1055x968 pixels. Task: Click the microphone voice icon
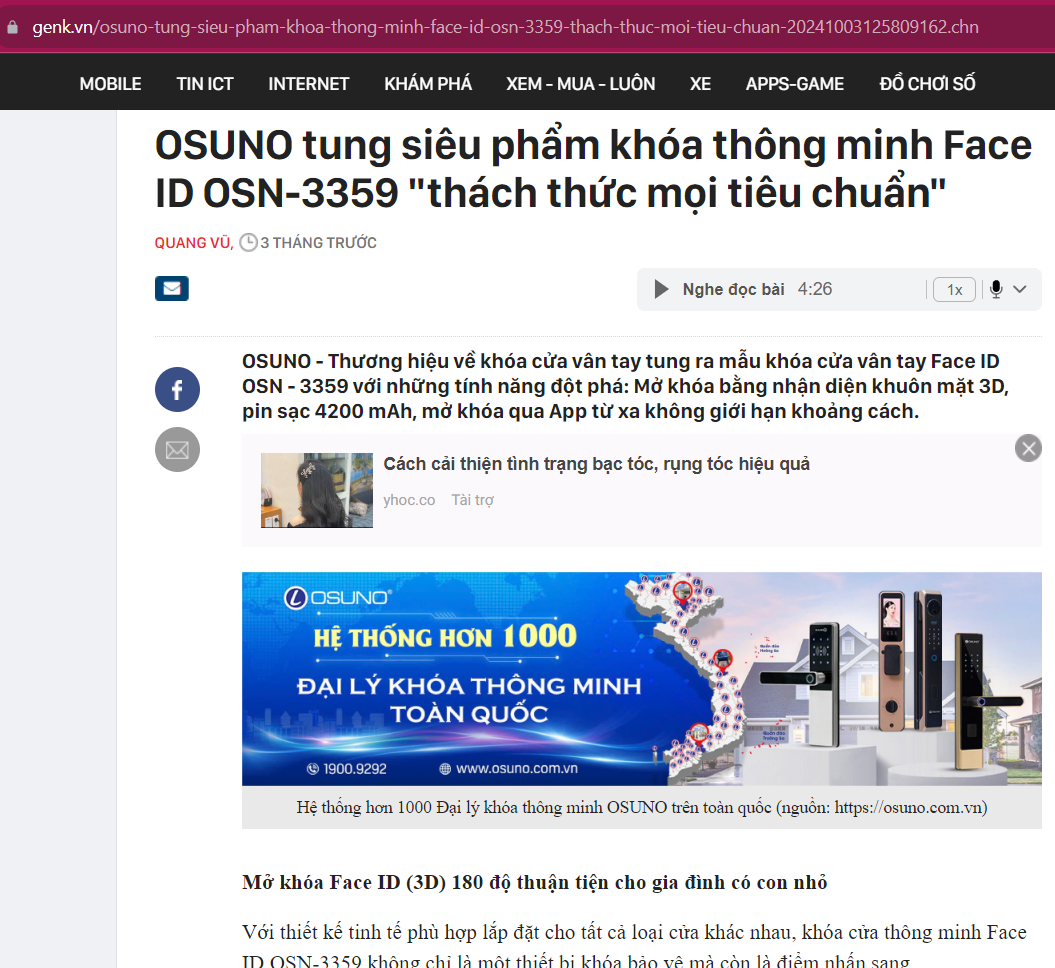click(996, 289)
